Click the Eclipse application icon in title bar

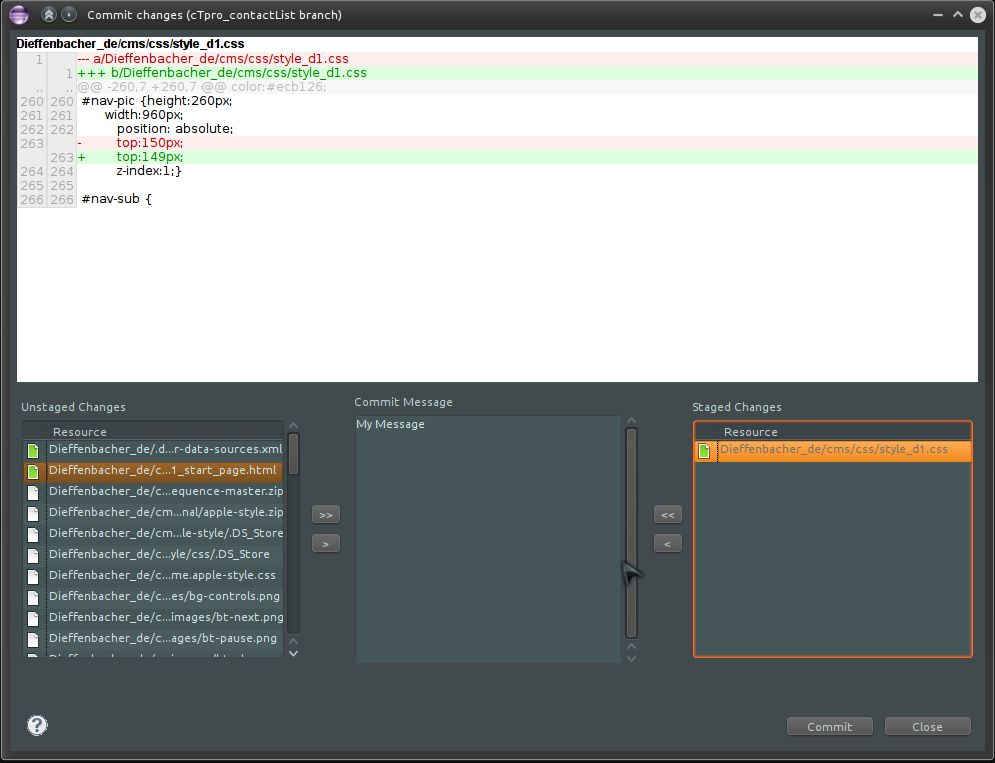point(19,14)
